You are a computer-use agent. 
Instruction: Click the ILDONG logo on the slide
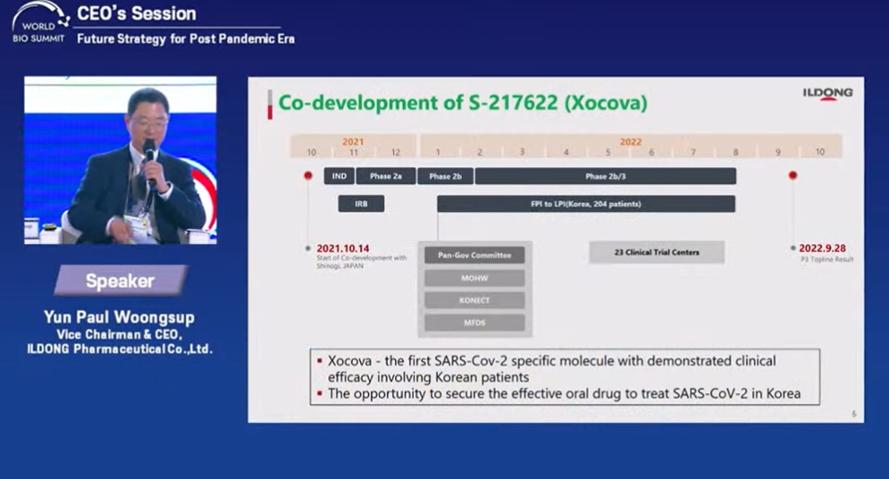point(827,94)
